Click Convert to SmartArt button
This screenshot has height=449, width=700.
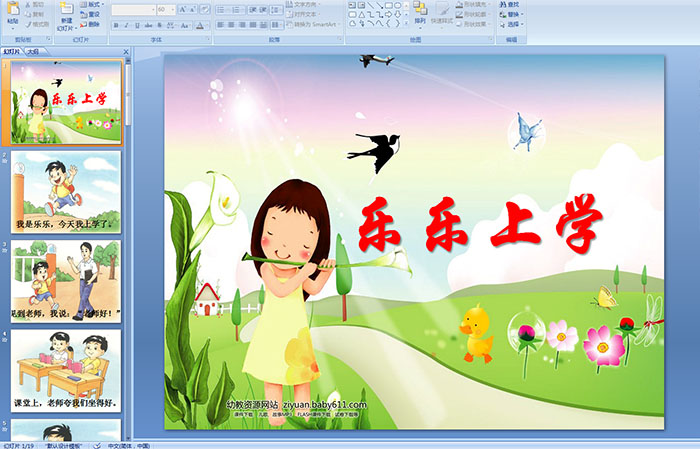coord(313,24)
